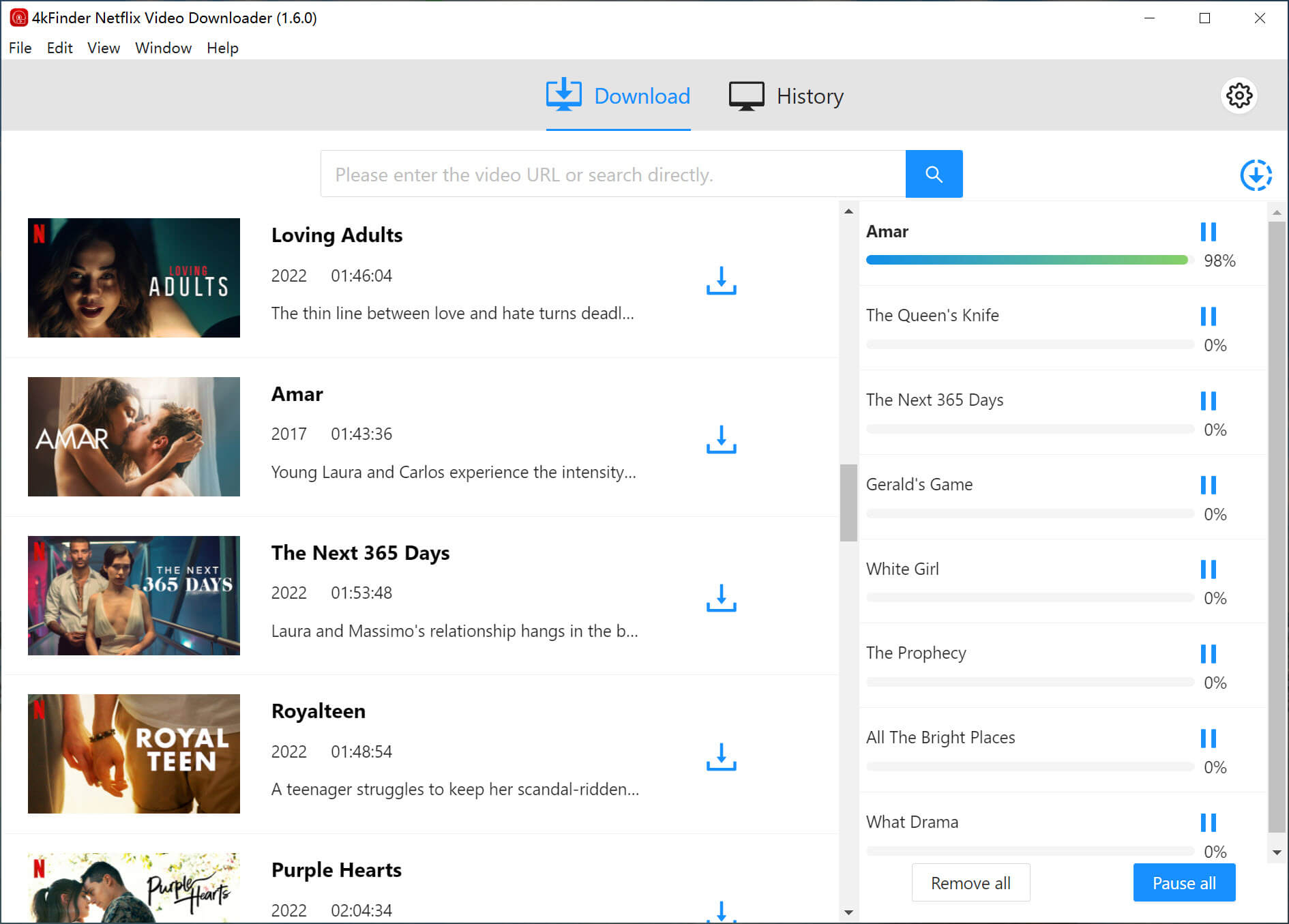Pause the Gerald's Game download
Image resolution: width=1289 pixels, height=924 pixels.
coord(1208,485)
